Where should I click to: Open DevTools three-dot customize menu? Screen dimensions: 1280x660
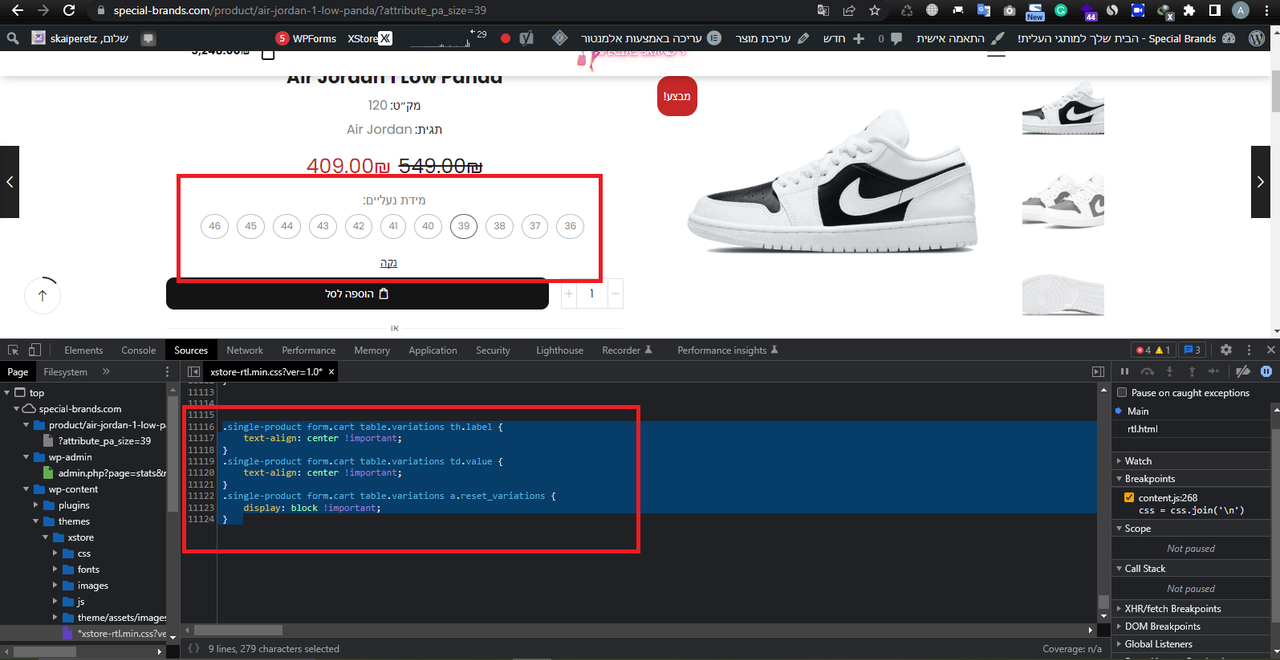point(1249,350)
